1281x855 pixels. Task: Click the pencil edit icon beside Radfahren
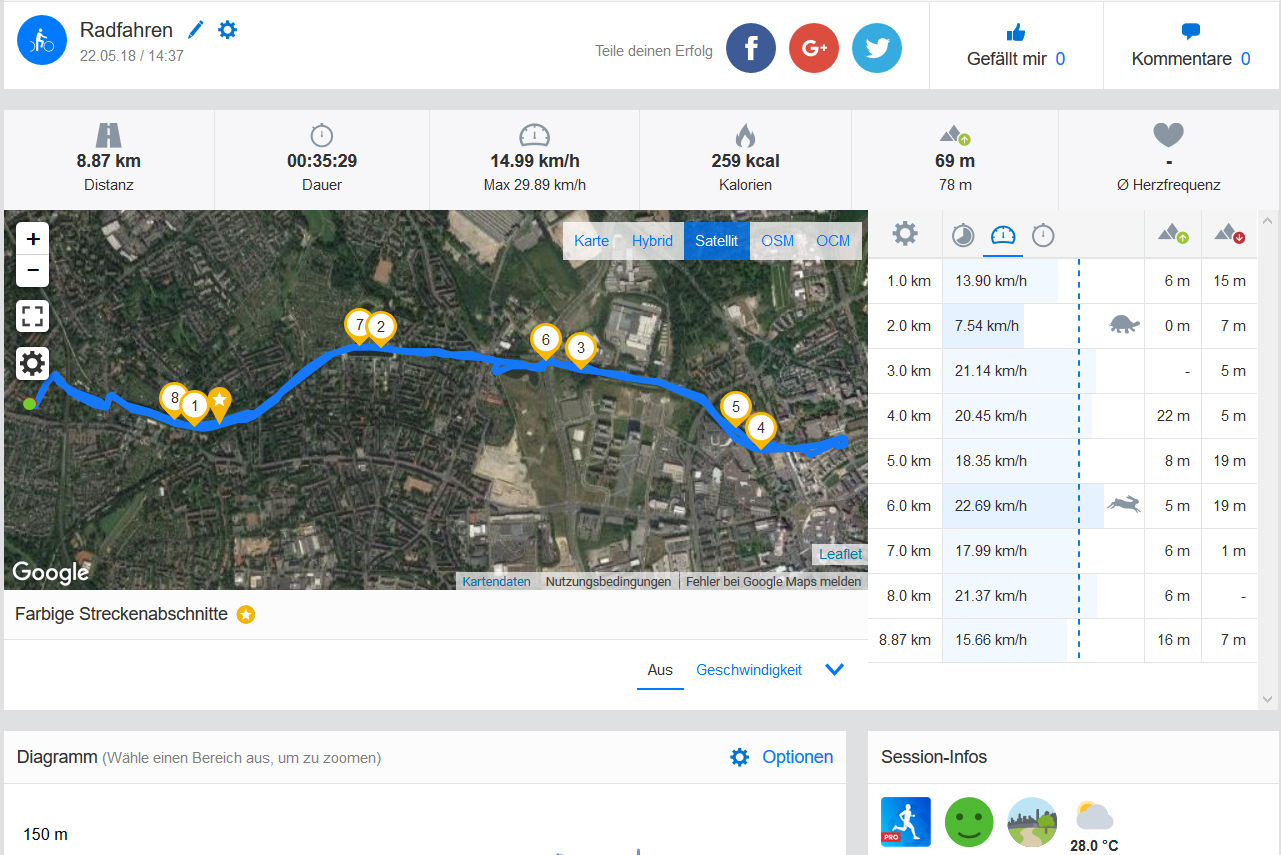pyautogui.click(x=196, y=30)
